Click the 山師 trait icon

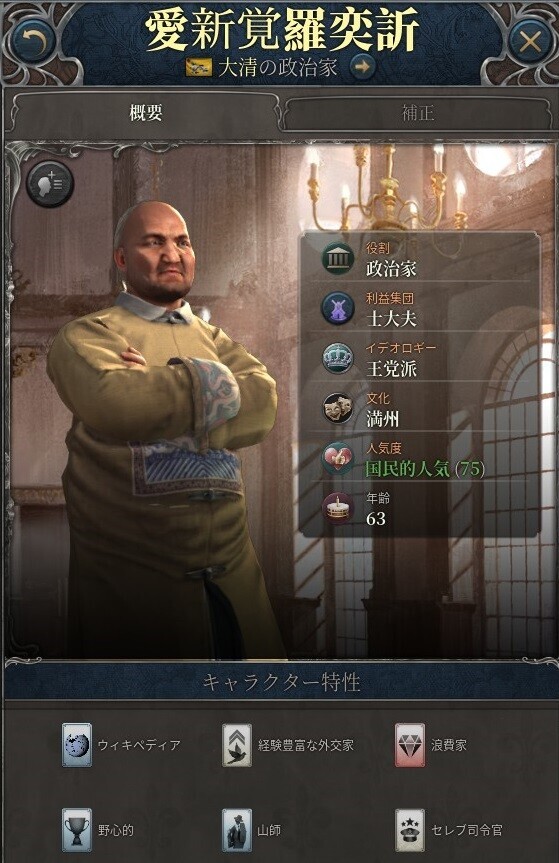tap(237, 829)
